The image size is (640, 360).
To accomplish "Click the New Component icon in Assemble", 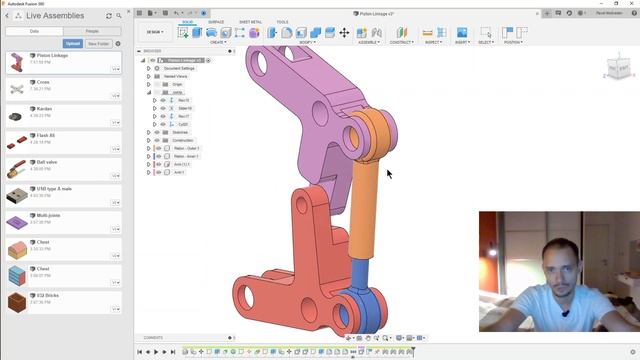I will 362,33.
